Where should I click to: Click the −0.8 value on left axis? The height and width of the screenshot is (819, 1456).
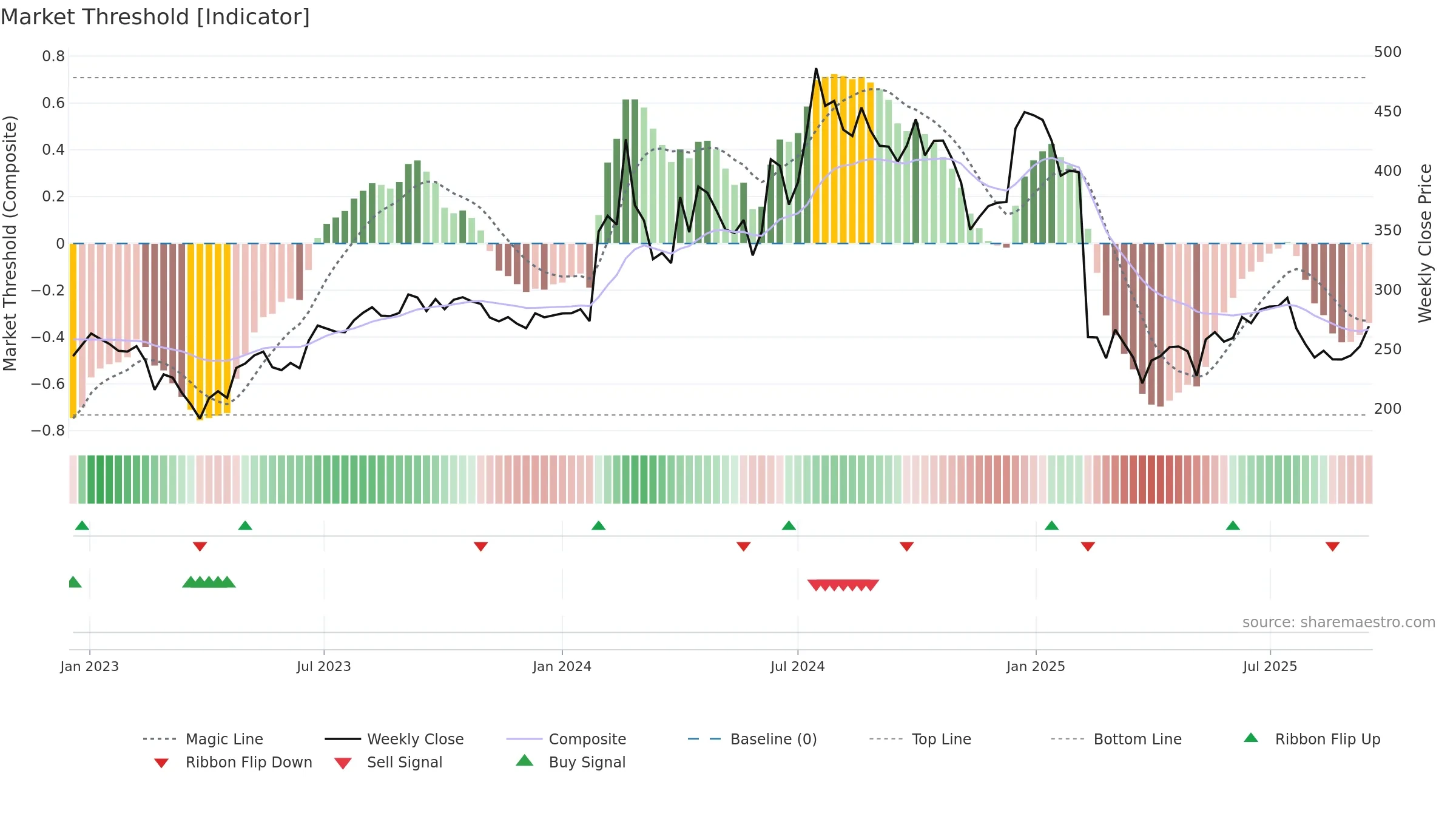pos(48,431)
